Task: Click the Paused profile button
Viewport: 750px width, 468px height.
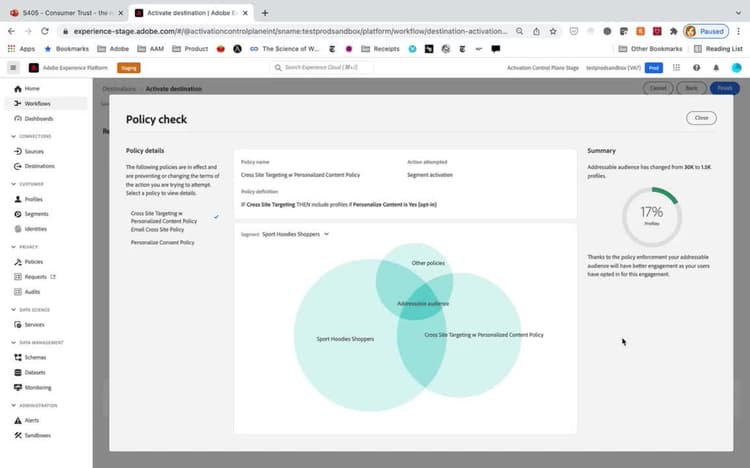Action: click(706, 31)
